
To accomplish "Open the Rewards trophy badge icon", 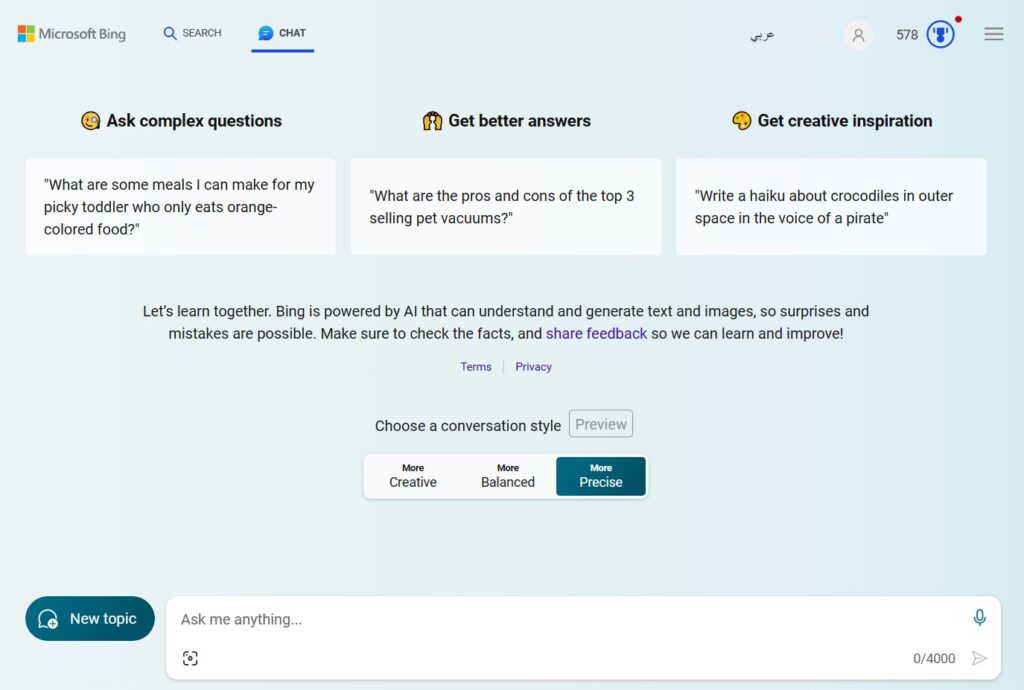I will (x=940, y=35).
